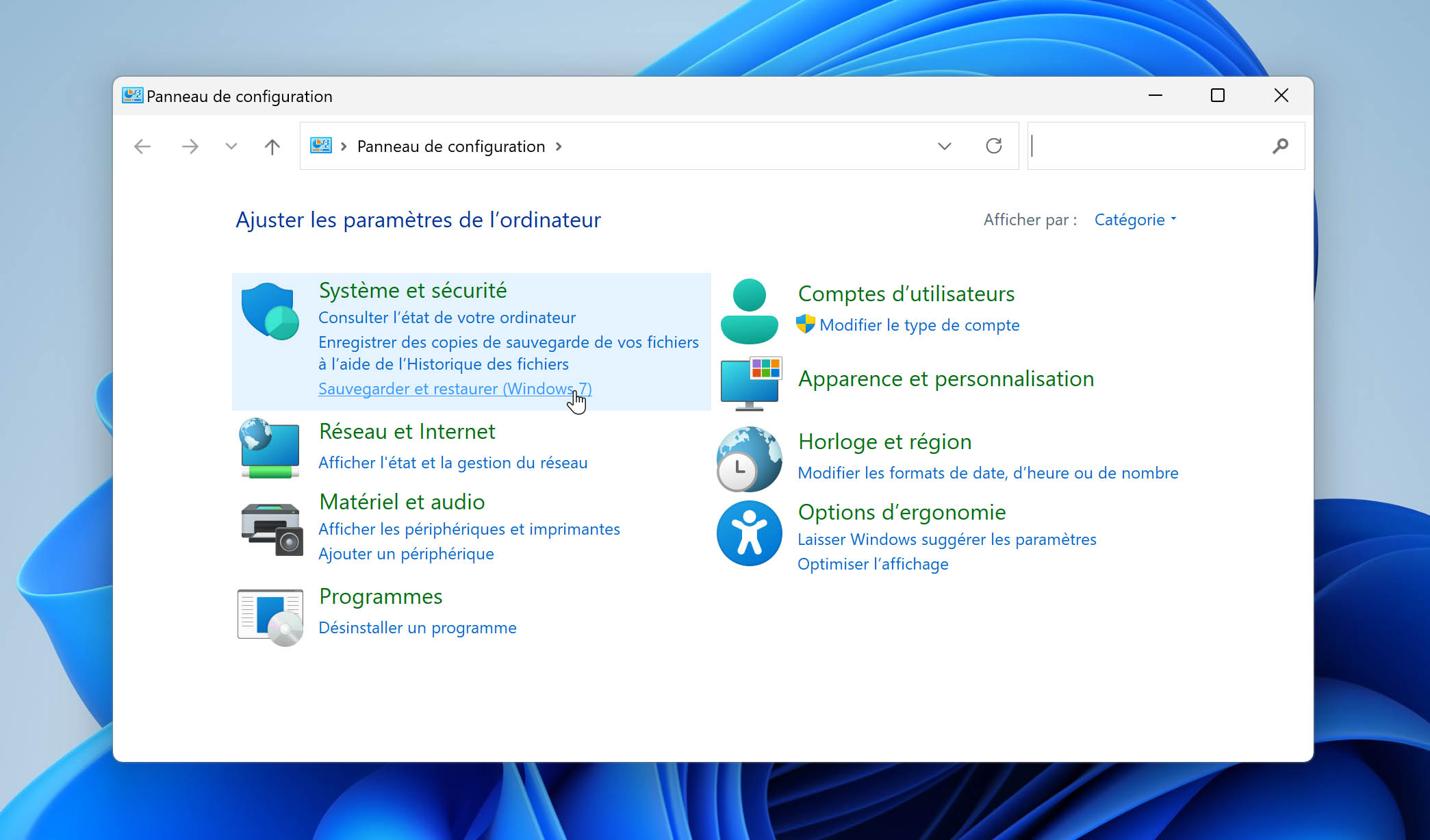Expand the address bar history dropdown

[x=945, y=146]
